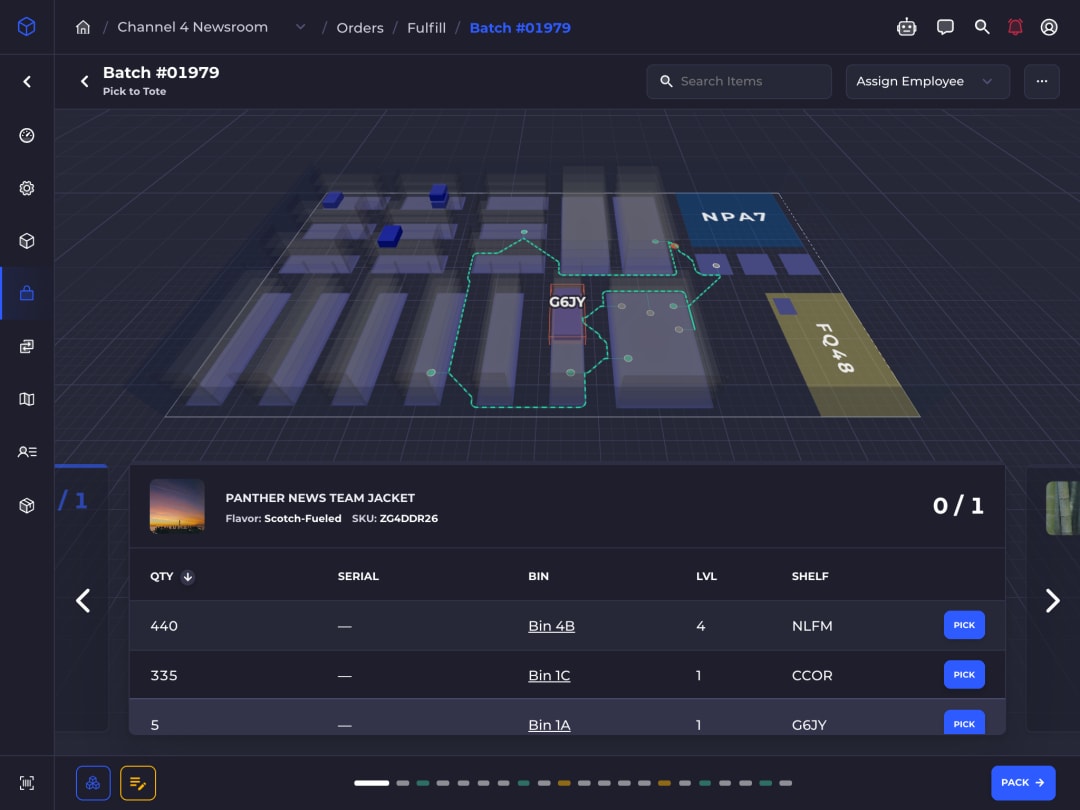Screen dimensions: 1080x810
Task: Click the PACK button
Action: (x=1023, y=783)
